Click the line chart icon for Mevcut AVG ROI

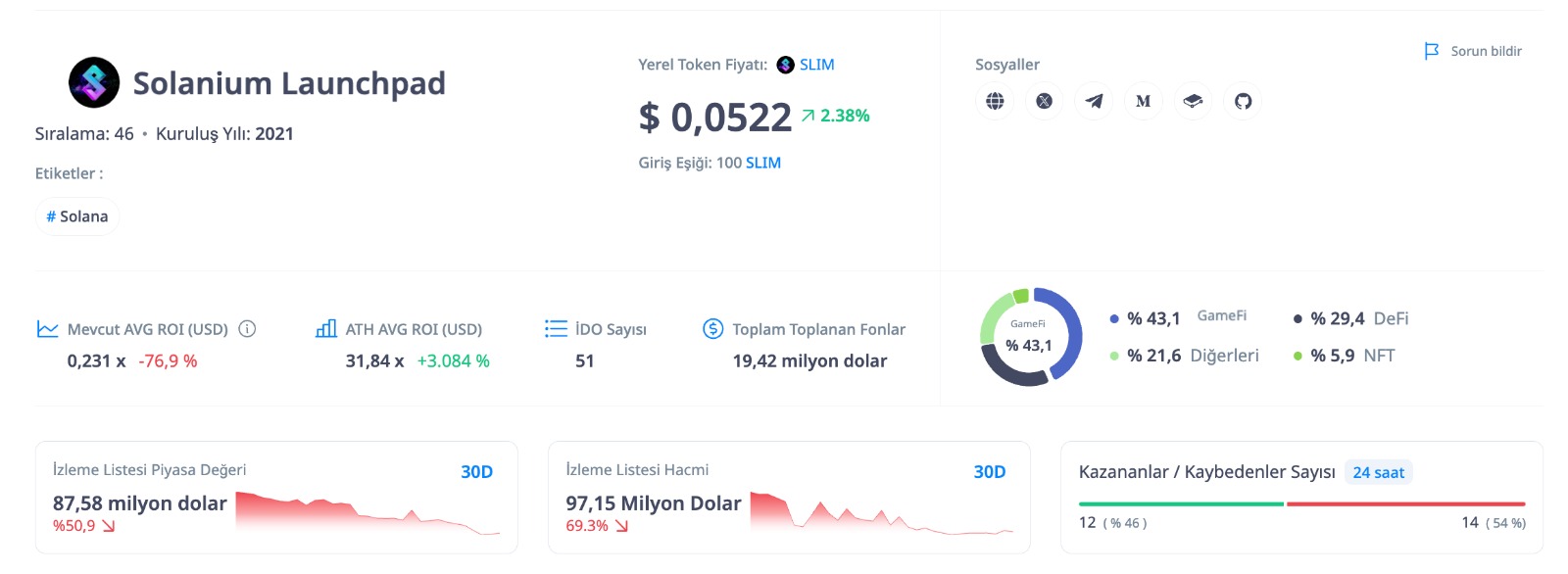point(47,329)
